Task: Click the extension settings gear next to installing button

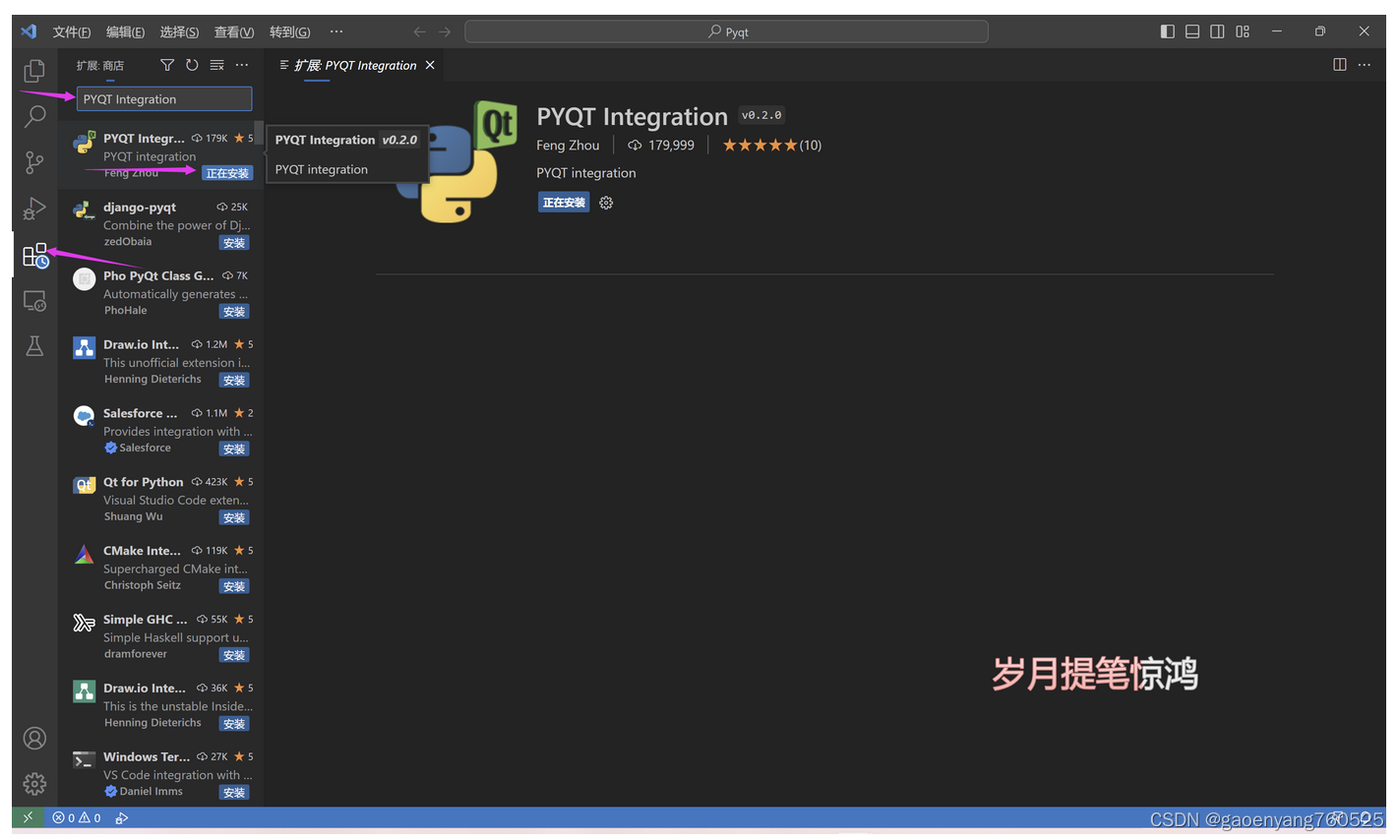Action: pyautogui.click(x=606, y=203)
